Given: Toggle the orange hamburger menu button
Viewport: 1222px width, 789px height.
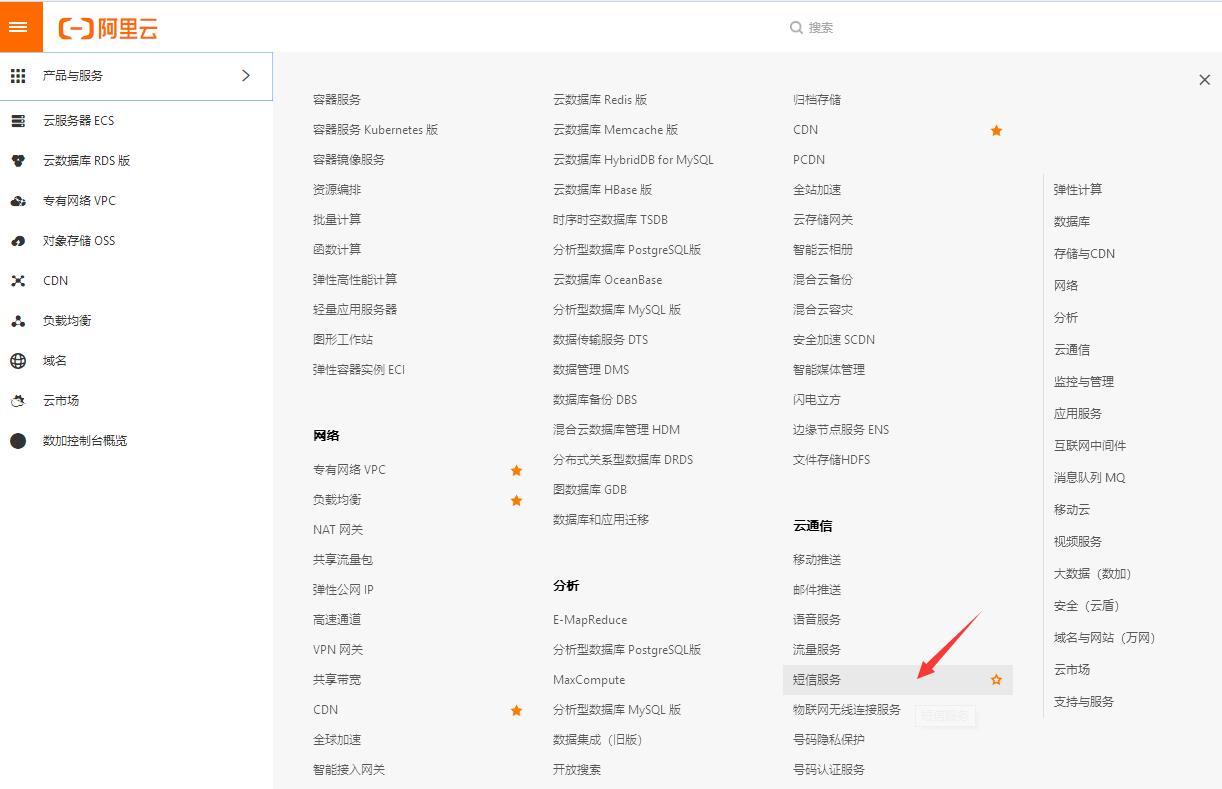Looking at the screenshot, I should [x=21, y=27].
